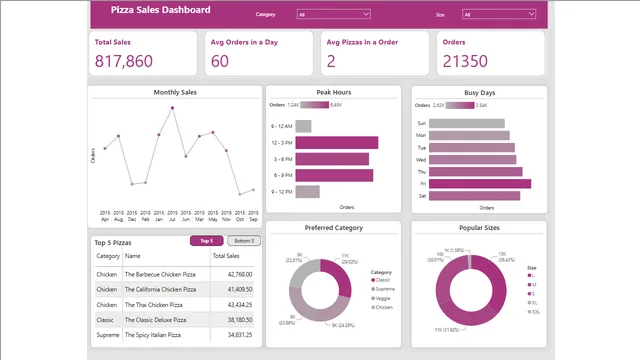This screenshot has width=640, height=360.
Task: Select the Bottom 5 button
Action: click(244, 241)
